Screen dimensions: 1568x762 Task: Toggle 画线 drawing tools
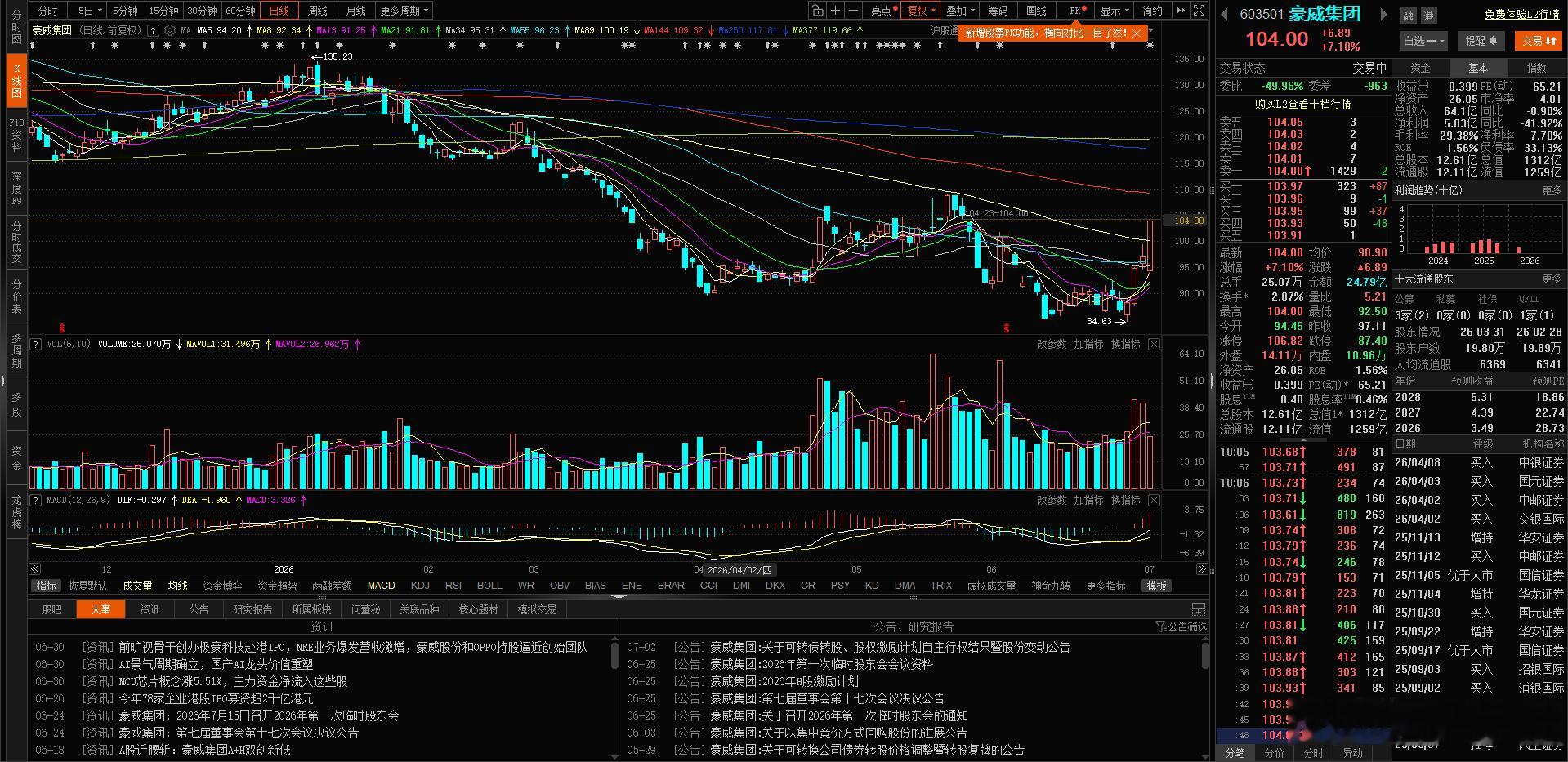[x=1036, y=11]
